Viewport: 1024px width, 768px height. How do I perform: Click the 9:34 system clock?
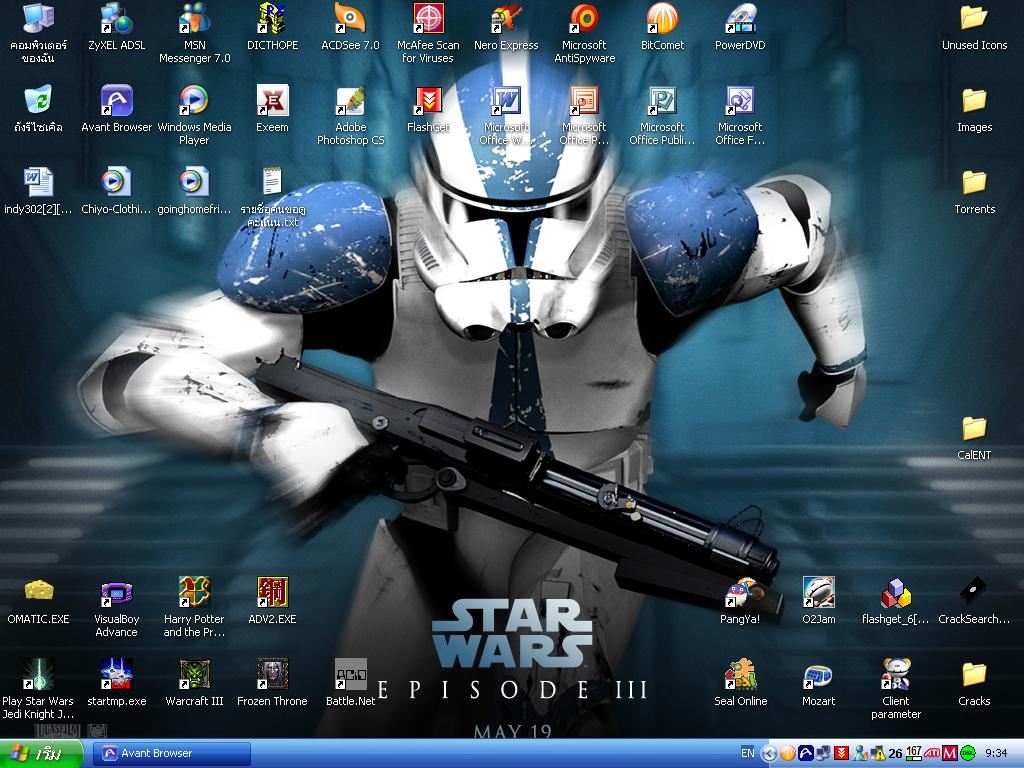tap(997, 753)
